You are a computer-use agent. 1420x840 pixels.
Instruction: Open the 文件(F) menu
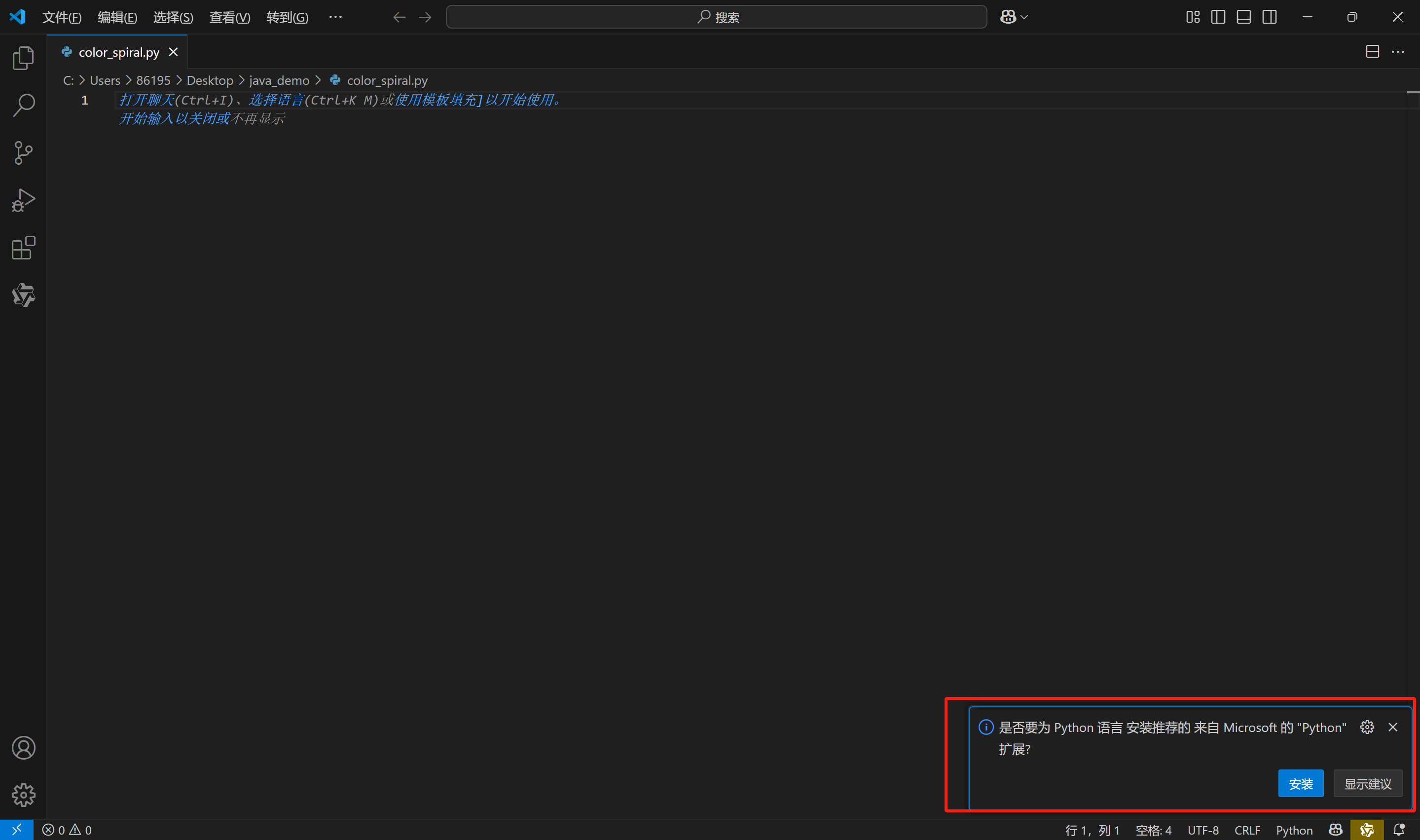tap(62, 17)
